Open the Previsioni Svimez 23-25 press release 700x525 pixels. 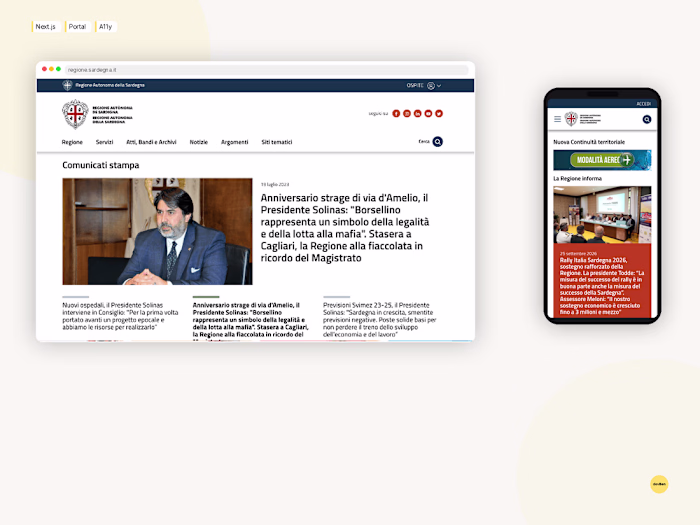coord(379,320)
